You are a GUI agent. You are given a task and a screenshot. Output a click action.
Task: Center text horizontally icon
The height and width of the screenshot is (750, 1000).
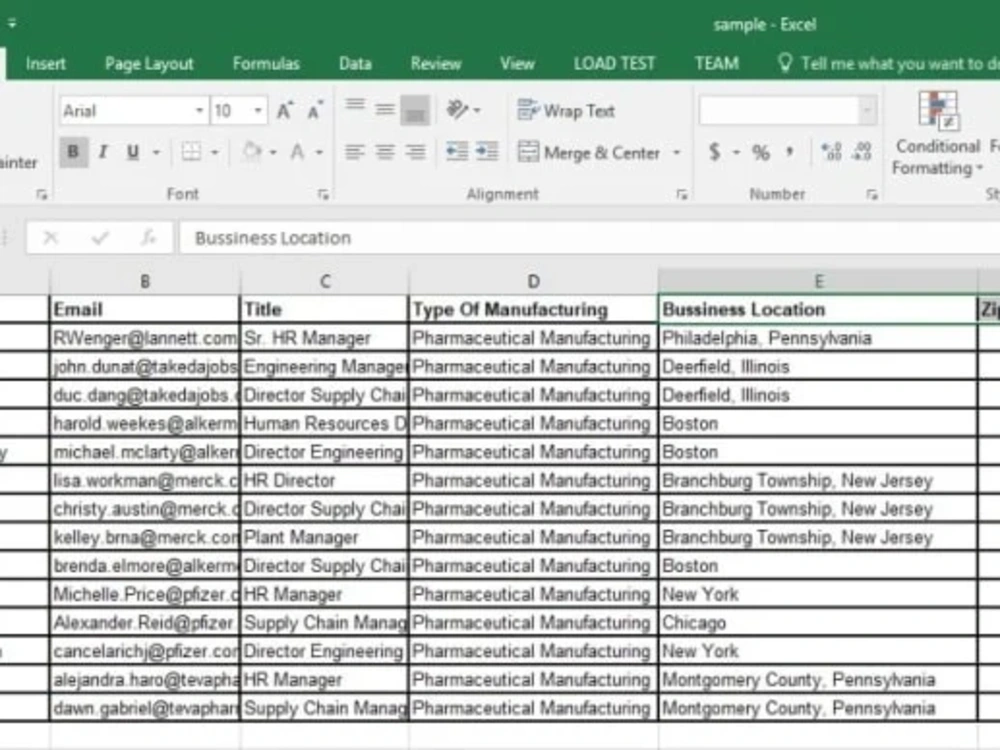(385, 152)
